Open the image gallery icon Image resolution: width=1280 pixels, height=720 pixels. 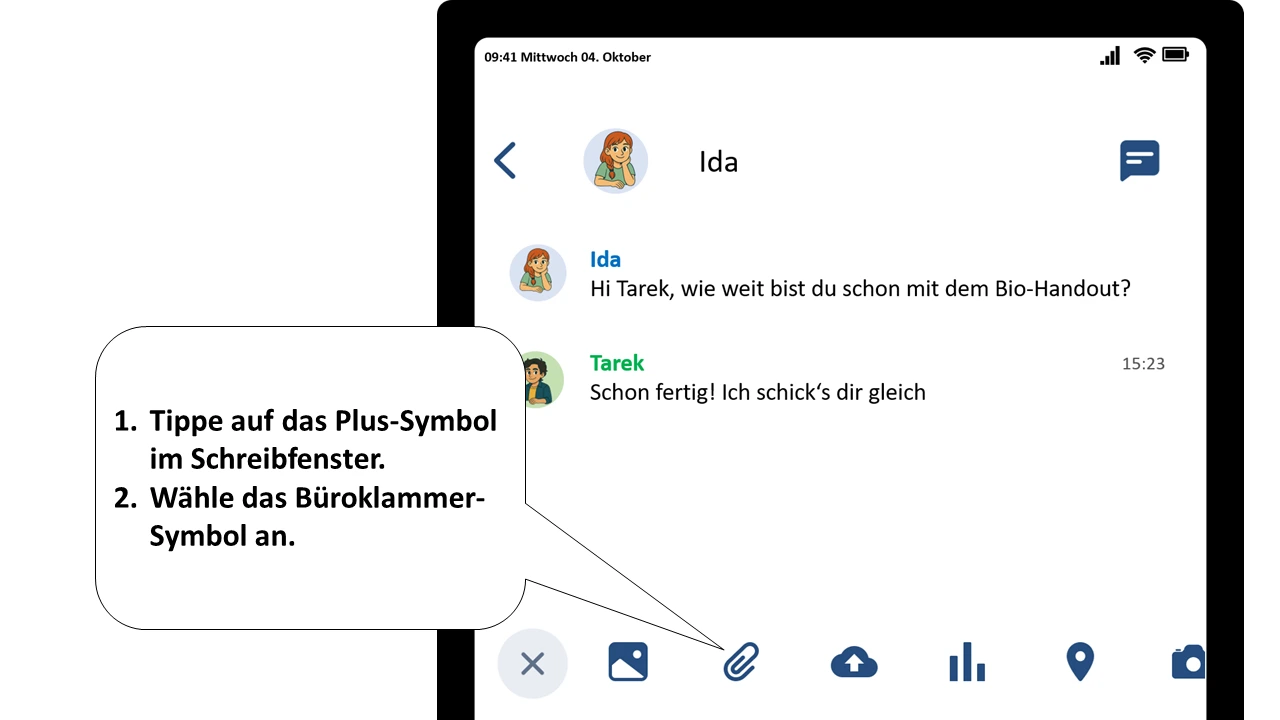(628, 662)
